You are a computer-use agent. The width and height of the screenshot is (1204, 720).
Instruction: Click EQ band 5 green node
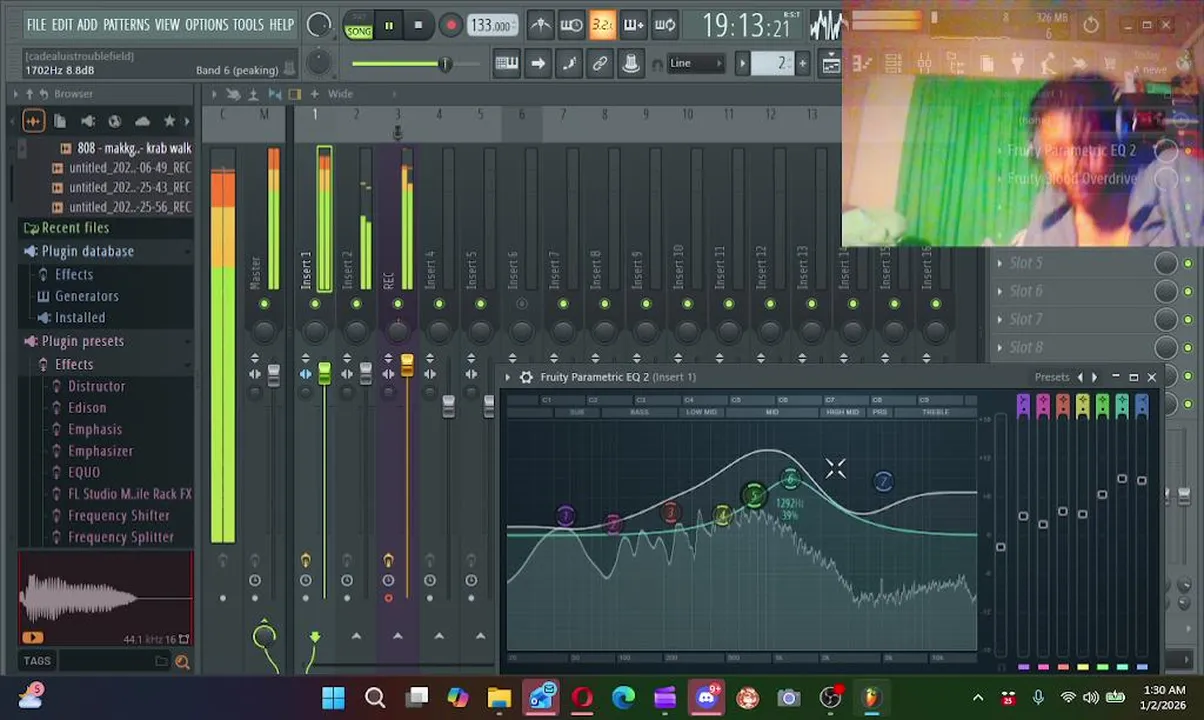click(754, 495)
